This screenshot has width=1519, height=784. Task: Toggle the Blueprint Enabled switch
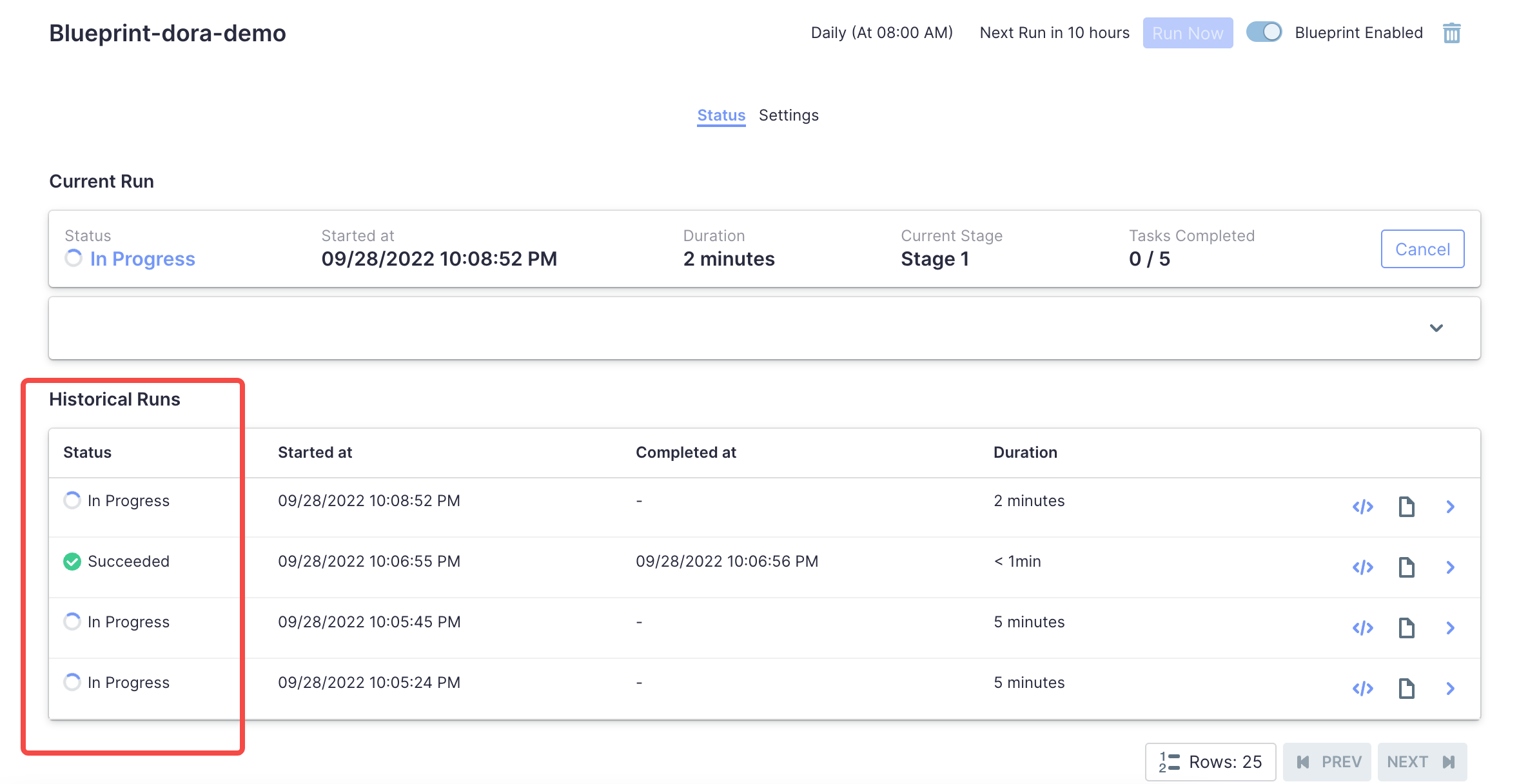[x=1264, y=32]
